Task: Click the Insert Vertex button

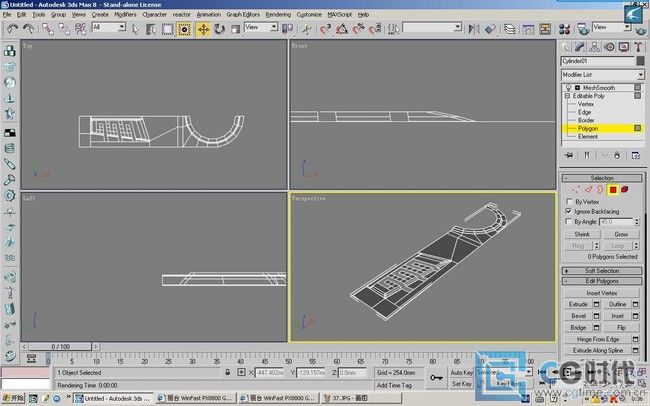Action: click(x=602, y=293)
